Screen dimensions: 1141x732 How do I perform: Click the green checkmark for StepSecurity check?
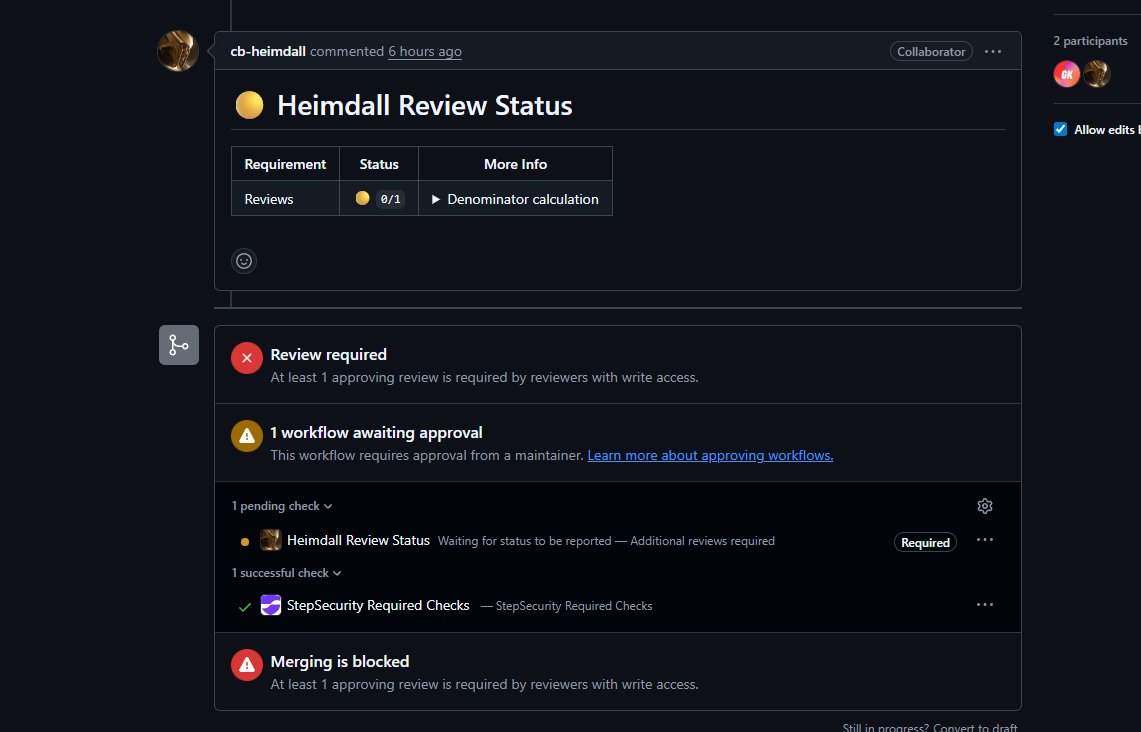245,606
